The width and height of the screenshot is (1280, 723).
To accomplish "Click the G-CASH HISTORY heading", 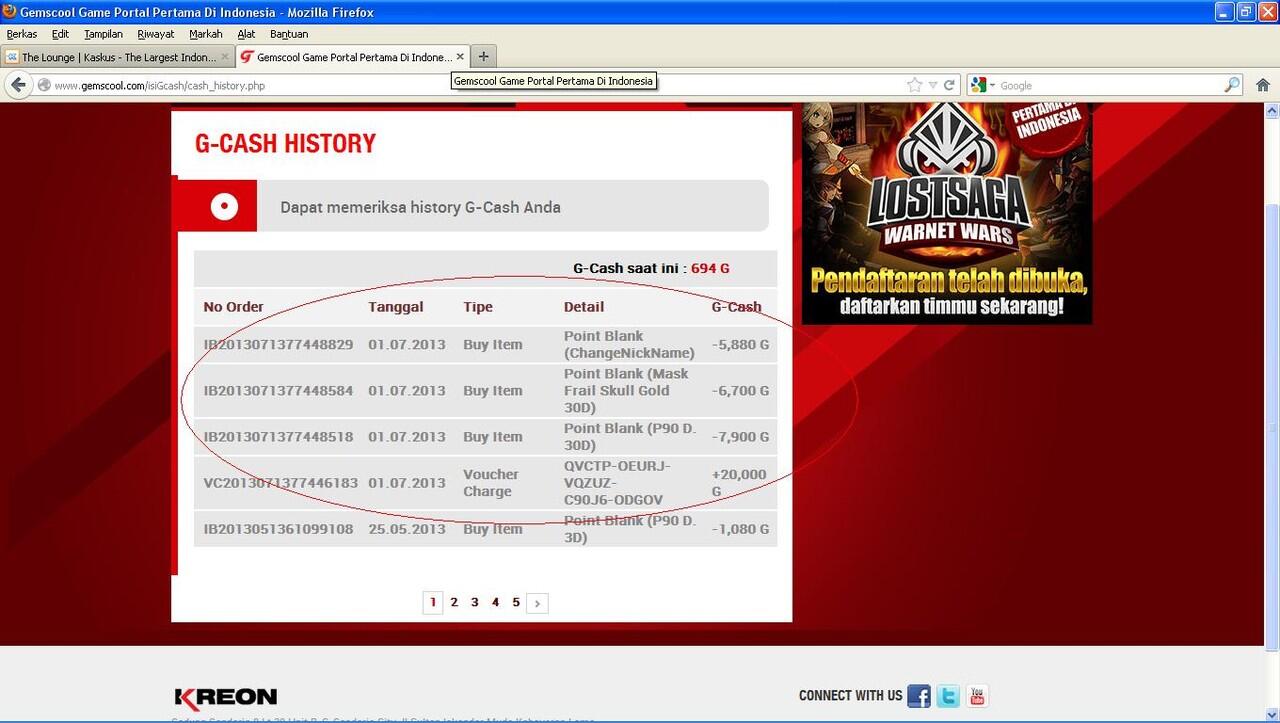I will click(285, 144).
